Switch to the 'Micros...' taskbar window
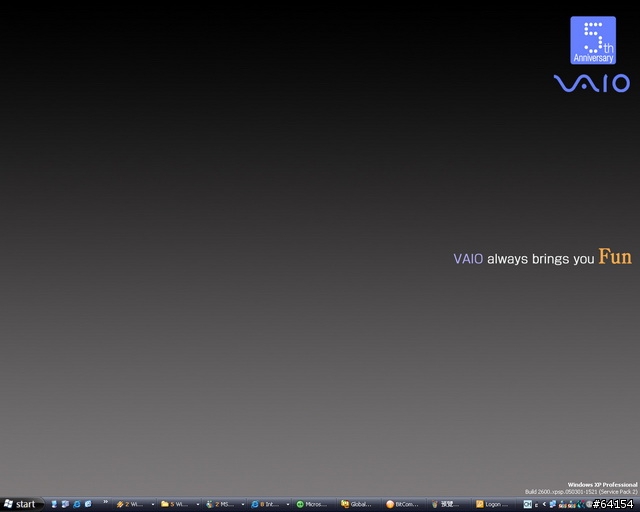The image size is (640, 512). 313,505
